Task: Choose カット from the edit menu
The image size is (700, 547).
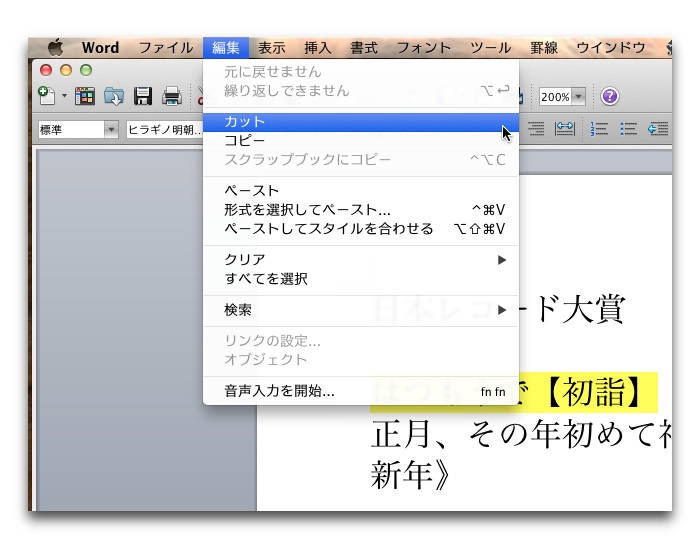Action: tap(361, 122)
